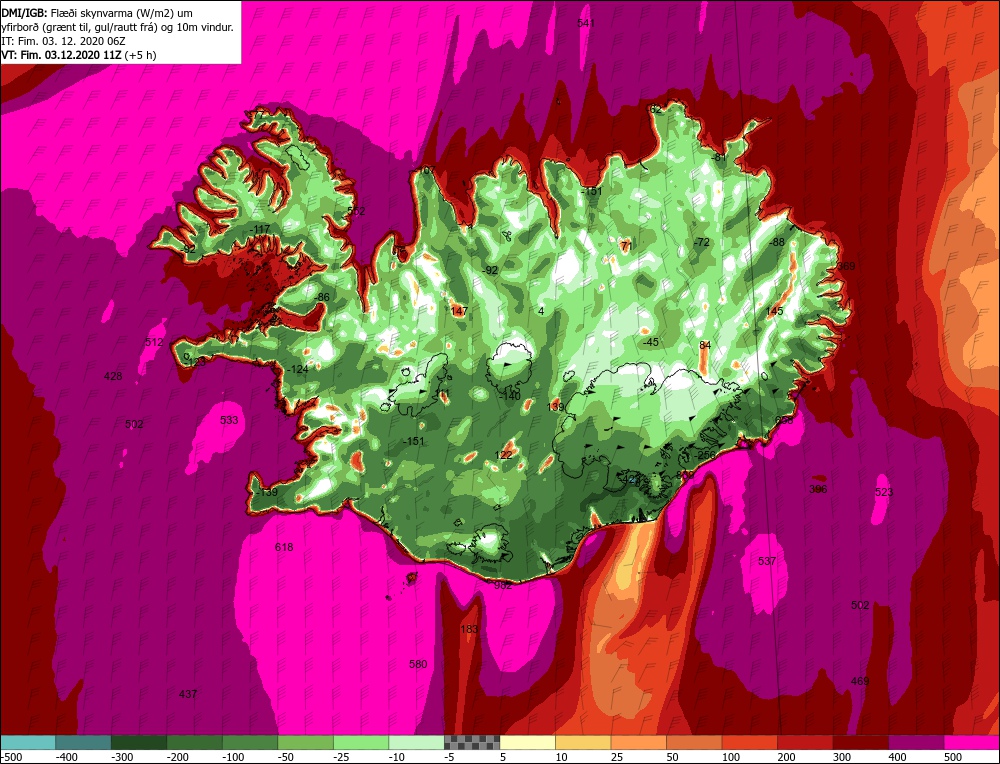This screenshot has height=764, width=1000.
Task: Click the legend label "200"
Action: coord(786,757)
